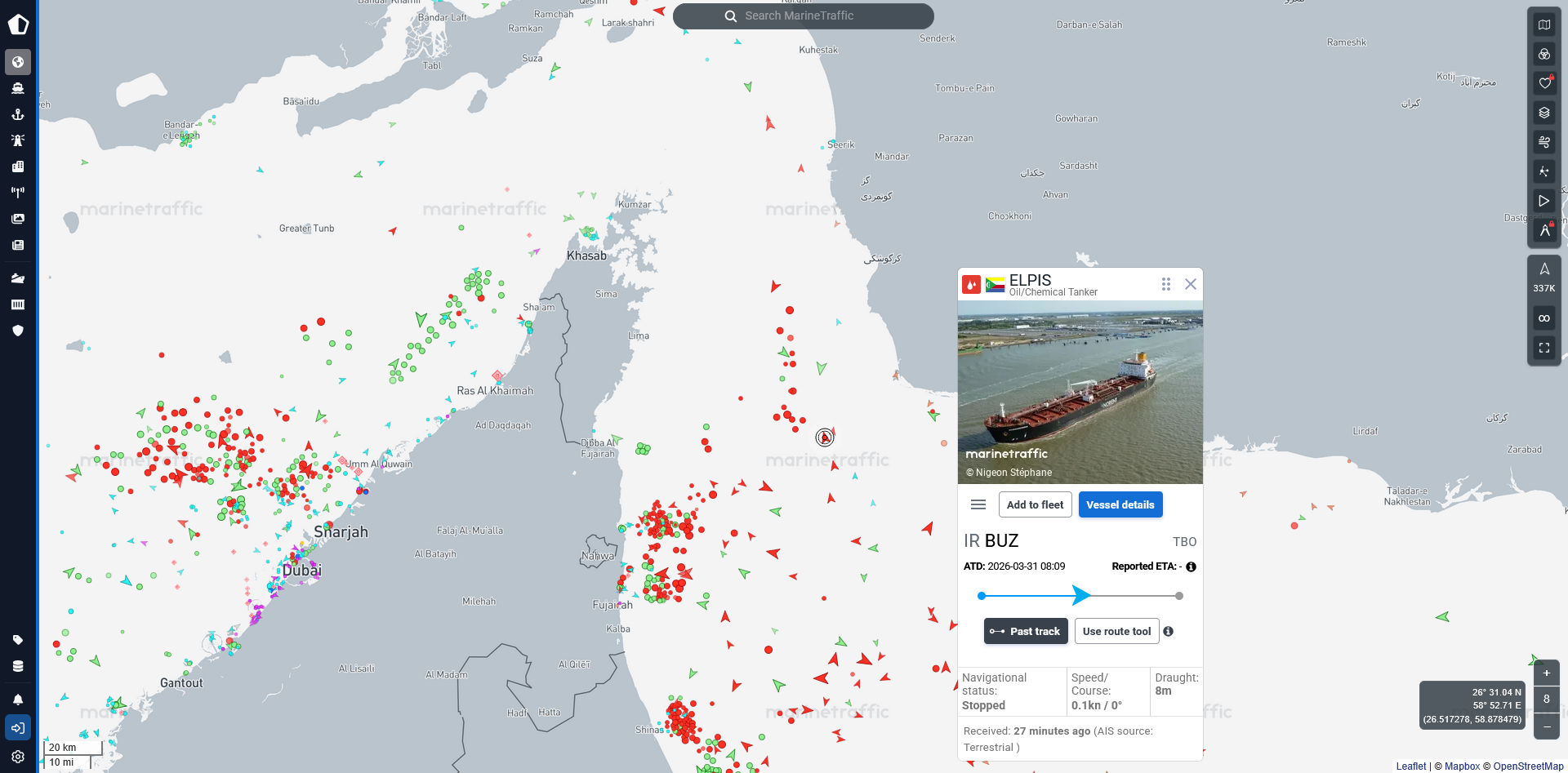
Task: Open the hamburger menu in vessel popup
Action: tap(978, 504)
